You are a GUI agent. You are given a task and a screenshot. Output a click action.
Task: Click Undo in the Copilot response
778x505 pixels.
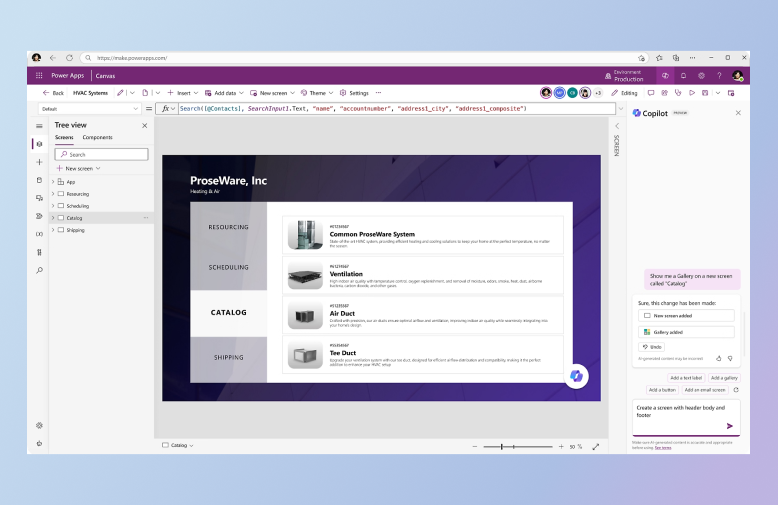coord(652,347)
